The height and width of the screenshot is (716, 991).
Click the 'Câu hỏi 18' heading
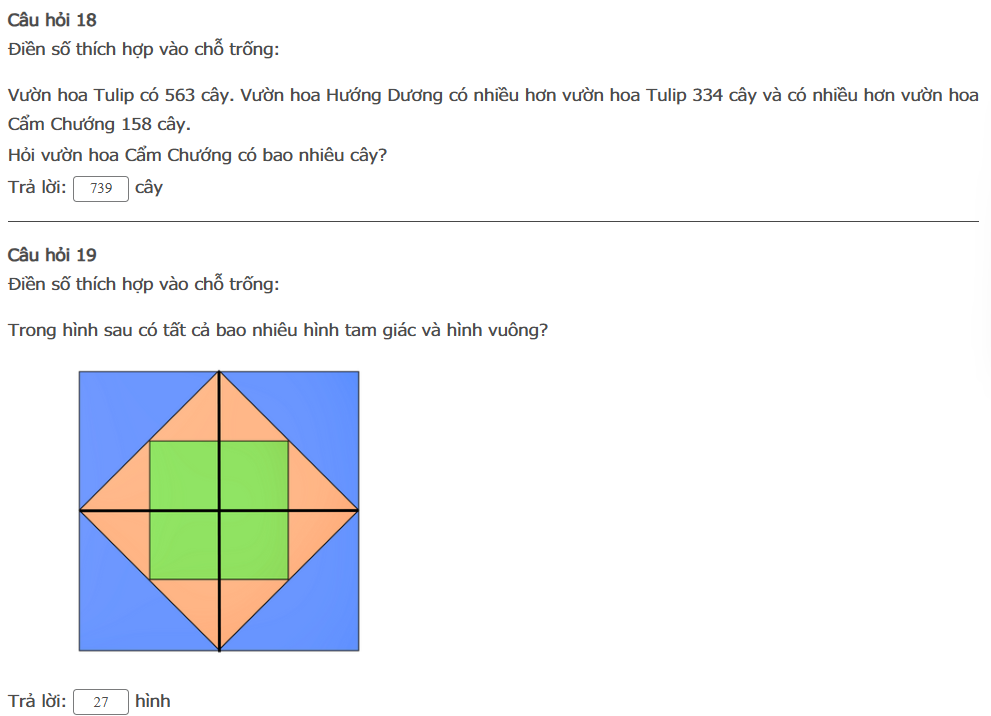(52, 20)
